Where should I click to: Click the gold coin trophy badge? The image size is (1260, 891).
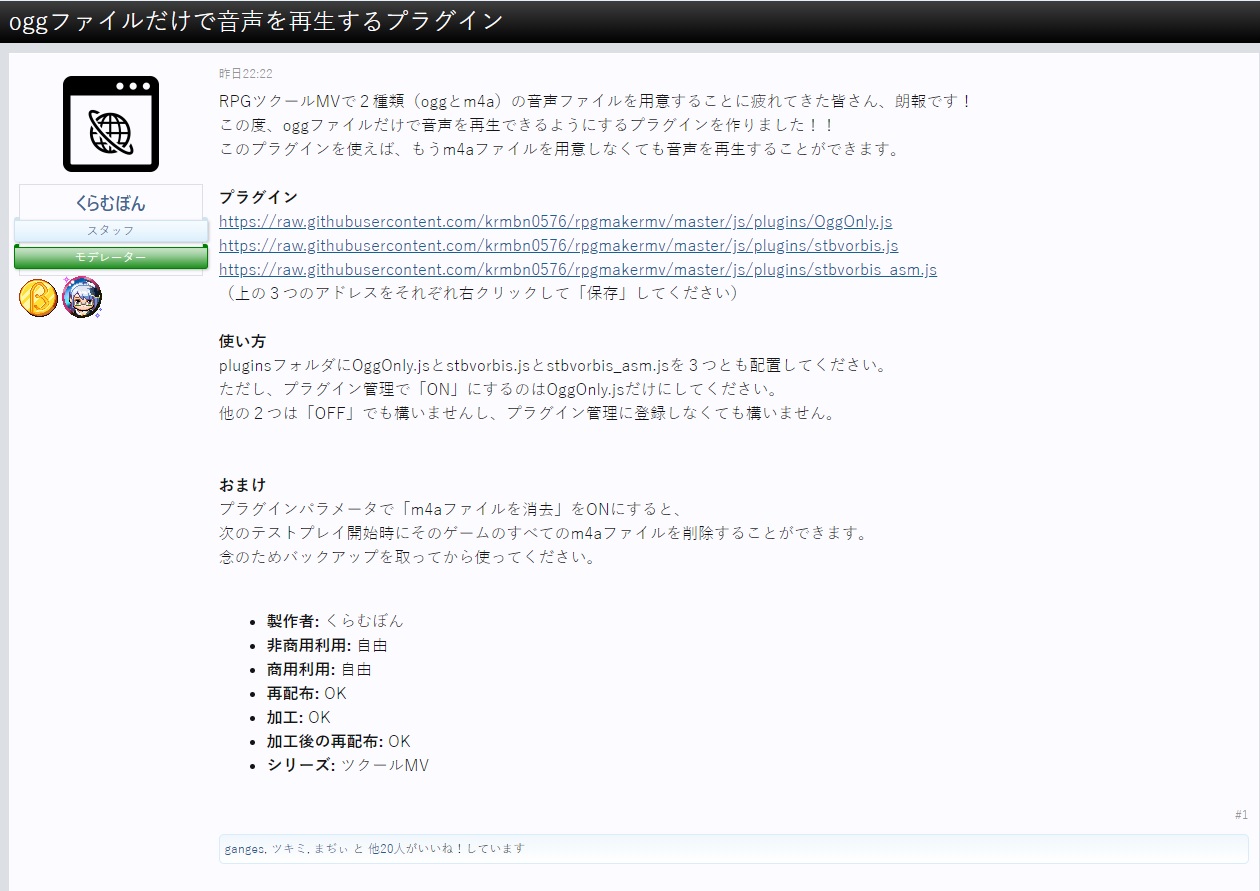[x=38, y=298]
